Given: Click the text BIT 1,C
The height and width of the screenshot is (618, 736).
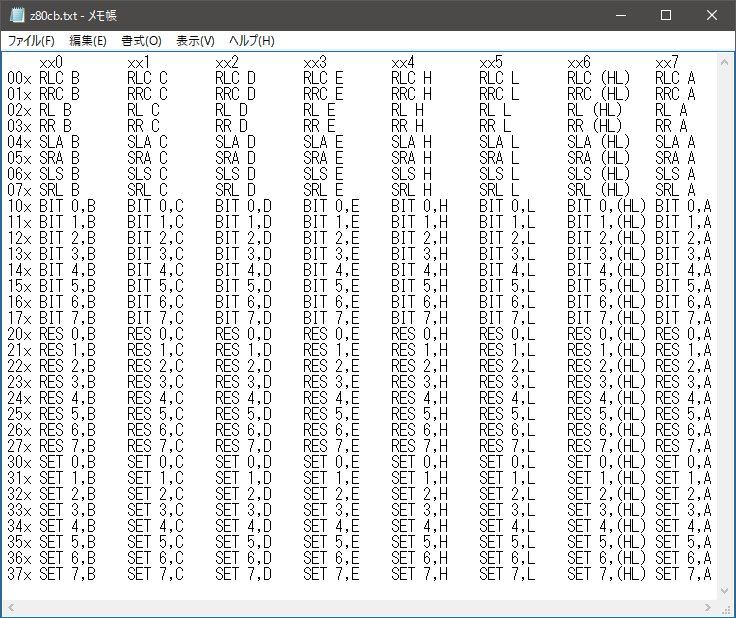Looking at the screenshot, I should (x=155, y=222).
